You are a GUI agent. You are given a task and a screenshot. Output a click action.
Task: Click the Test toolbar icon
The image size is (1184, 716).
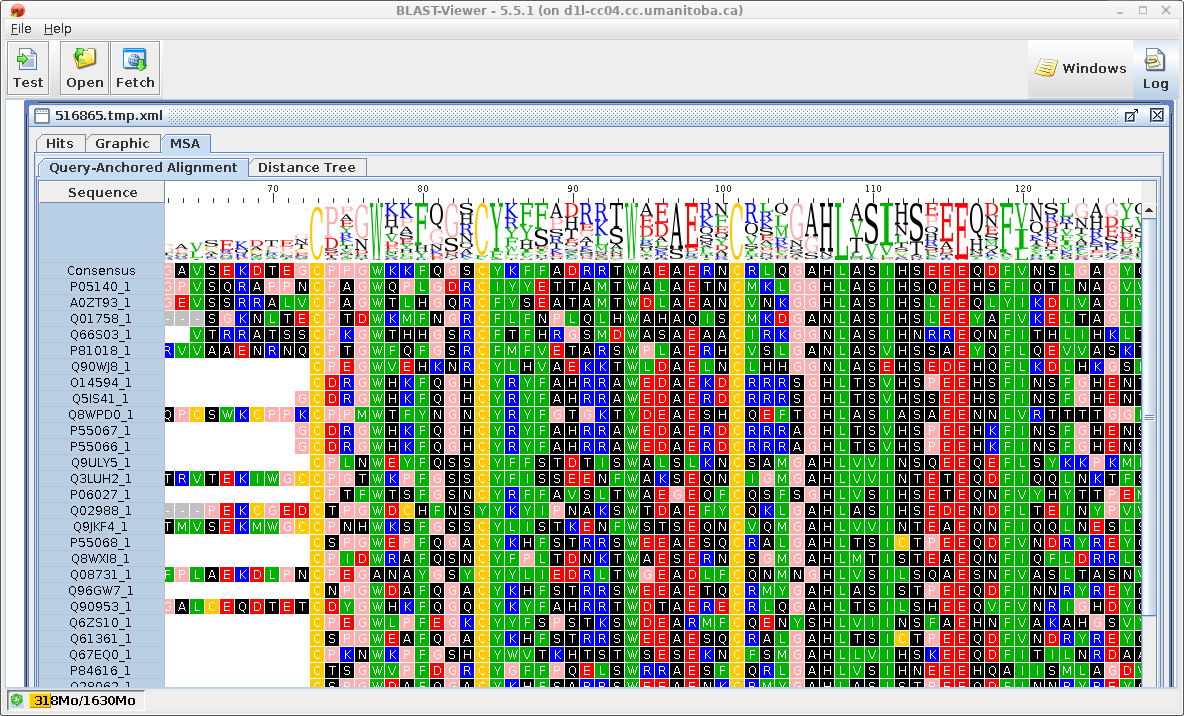coord(28,68)
